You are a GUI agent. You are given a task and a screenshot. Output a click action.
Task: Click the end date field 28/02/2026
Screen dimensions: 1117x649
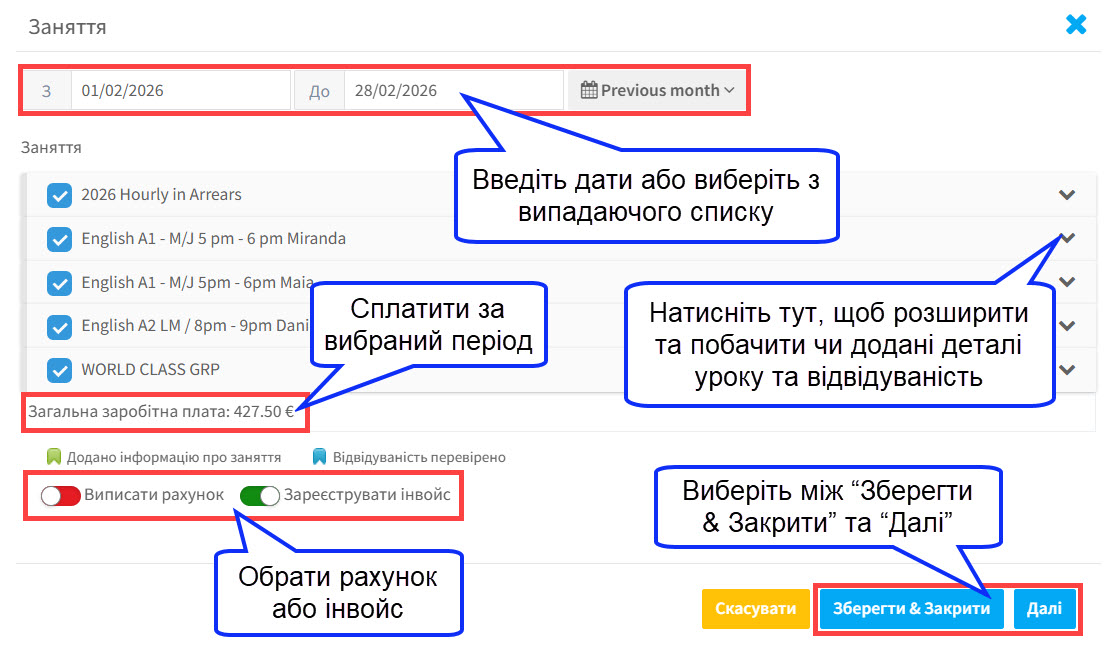click(452, 90)
